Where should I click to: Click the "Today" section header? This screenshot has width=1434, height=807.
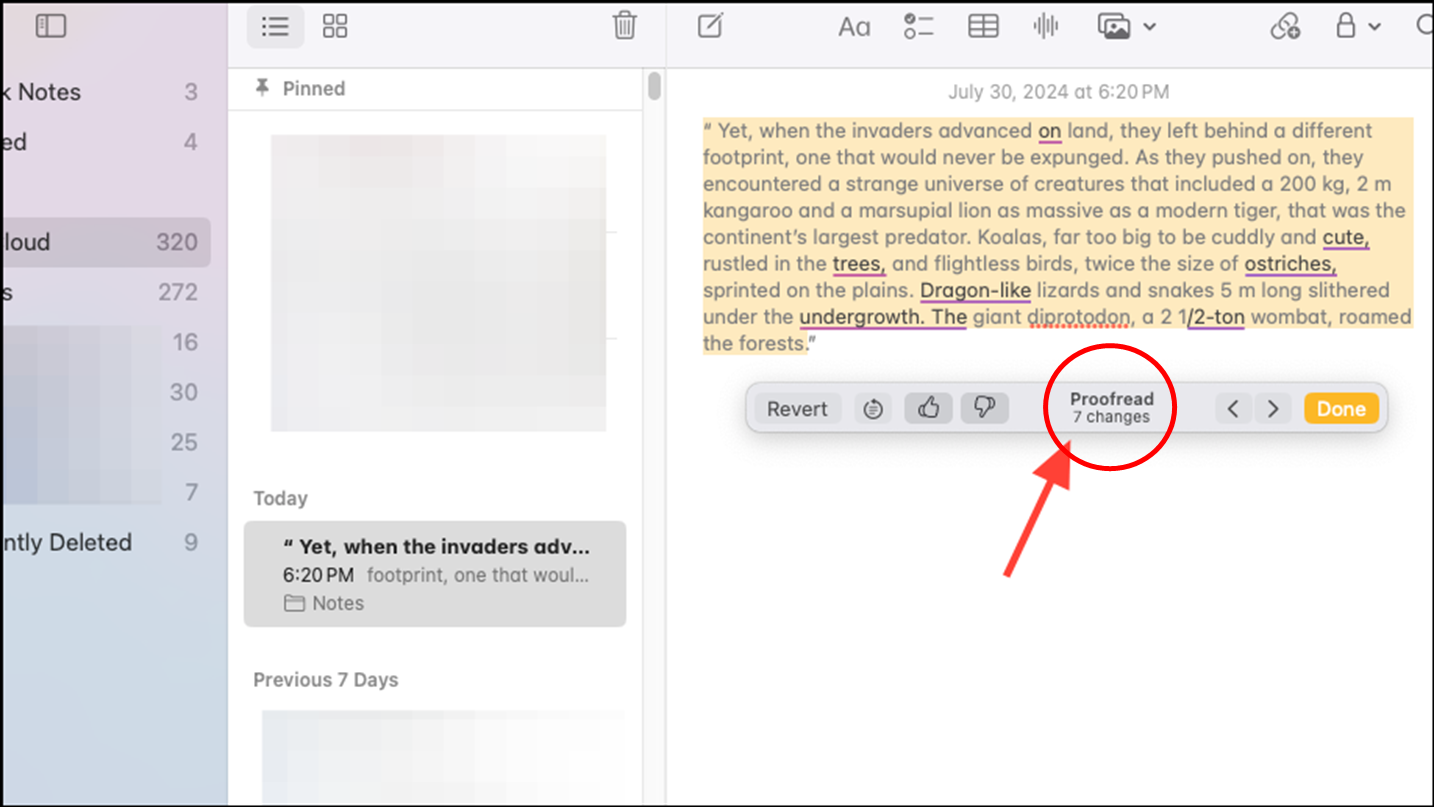(x=280, y=498)
